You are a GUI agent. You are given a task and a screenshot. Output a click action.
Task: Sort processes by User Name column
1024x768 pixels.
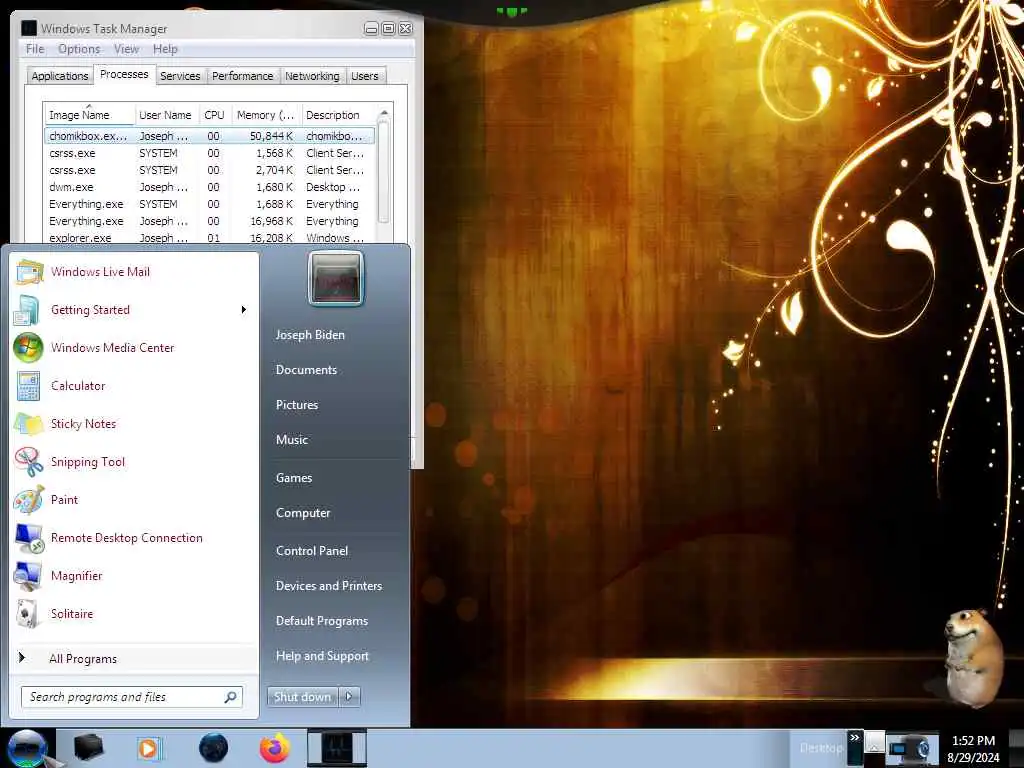point(165,115)
